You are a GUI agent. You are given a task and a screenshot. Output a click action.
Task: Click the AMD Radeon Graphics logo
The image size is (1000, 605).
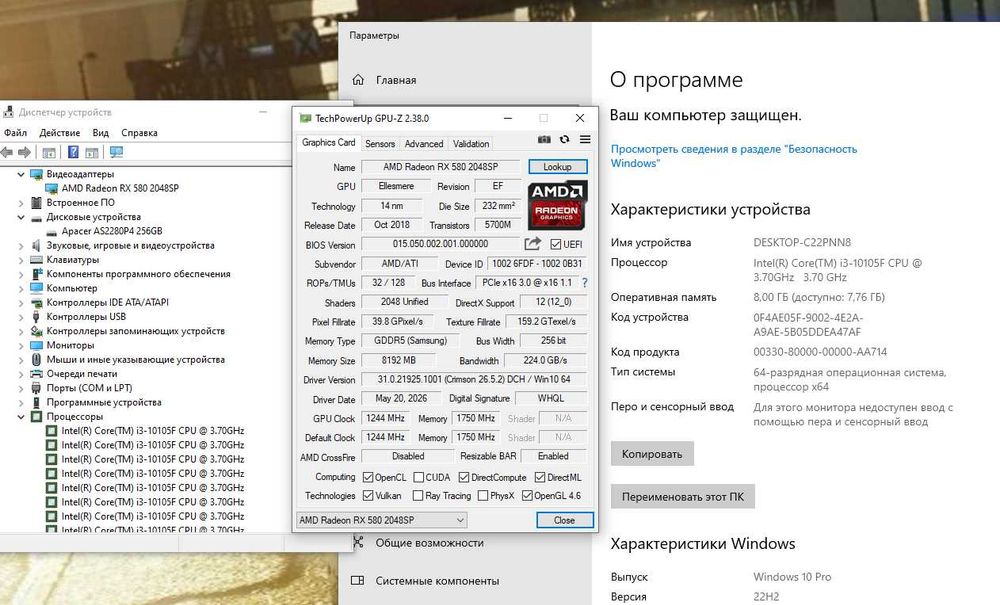tap(557, 205)
